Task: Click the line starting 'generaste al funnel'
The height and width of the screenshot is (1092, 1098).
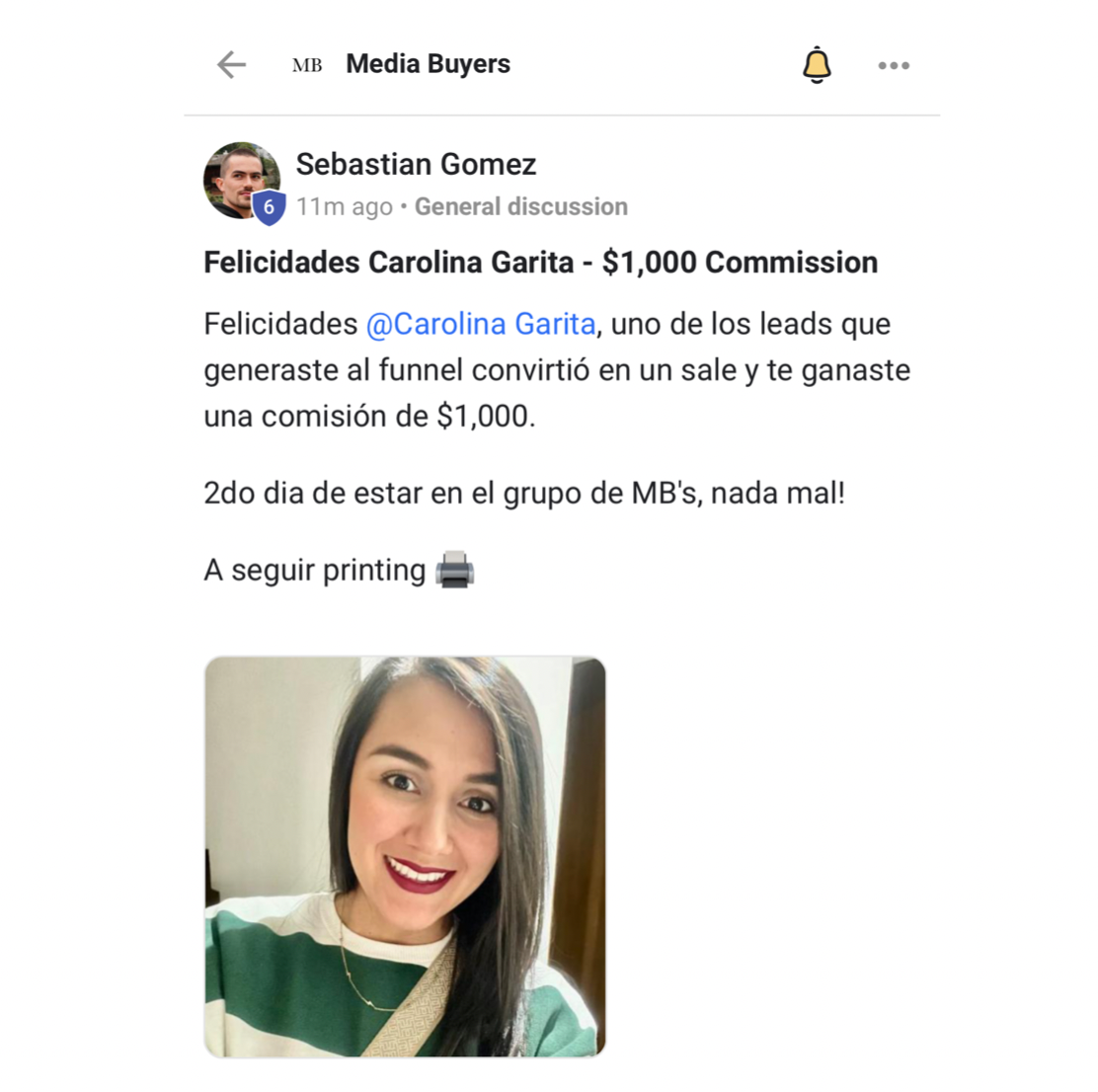Action: [x=557, y=370]
